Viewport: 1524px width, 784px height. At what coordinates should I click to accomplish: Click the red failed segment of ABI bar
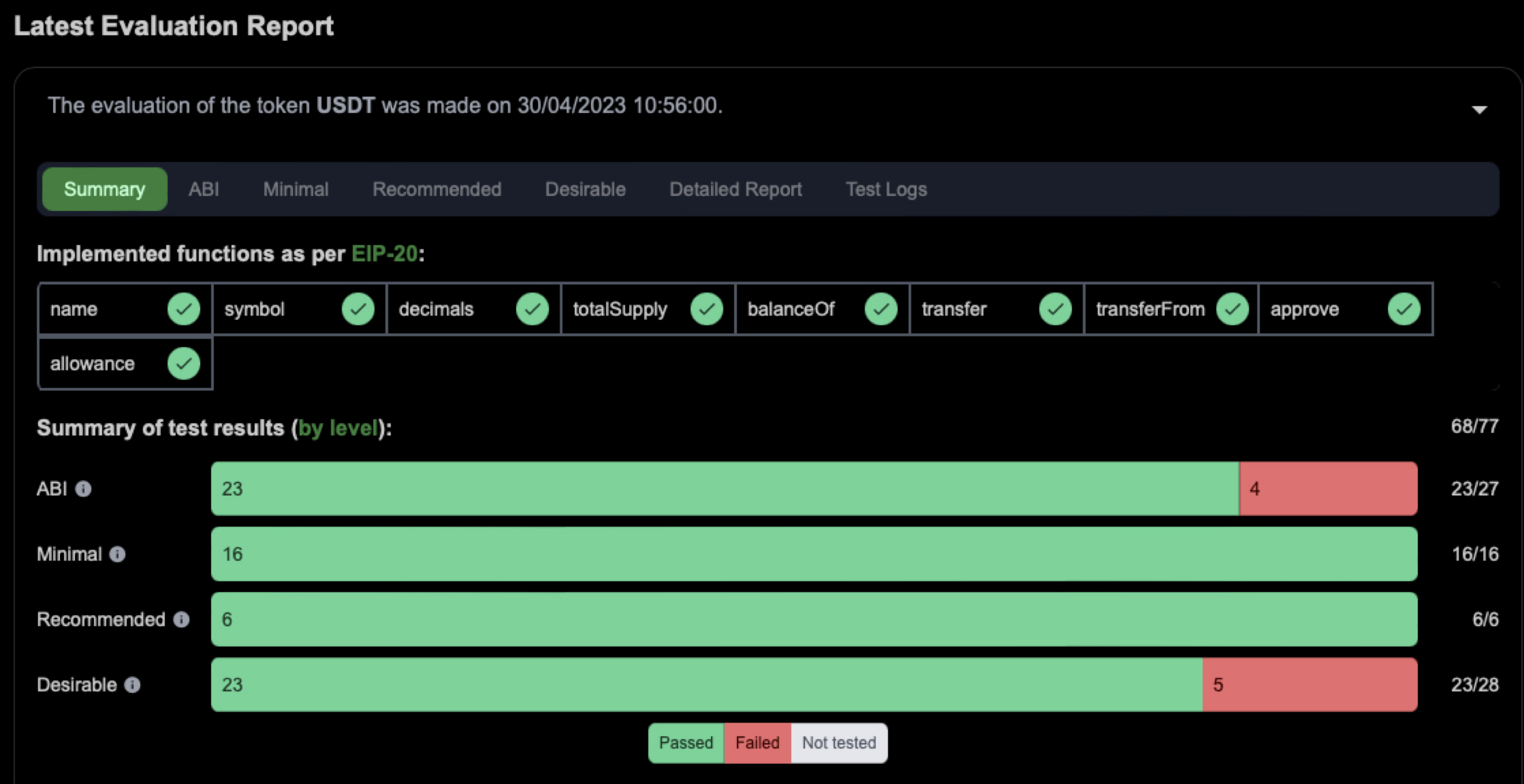1328,488
